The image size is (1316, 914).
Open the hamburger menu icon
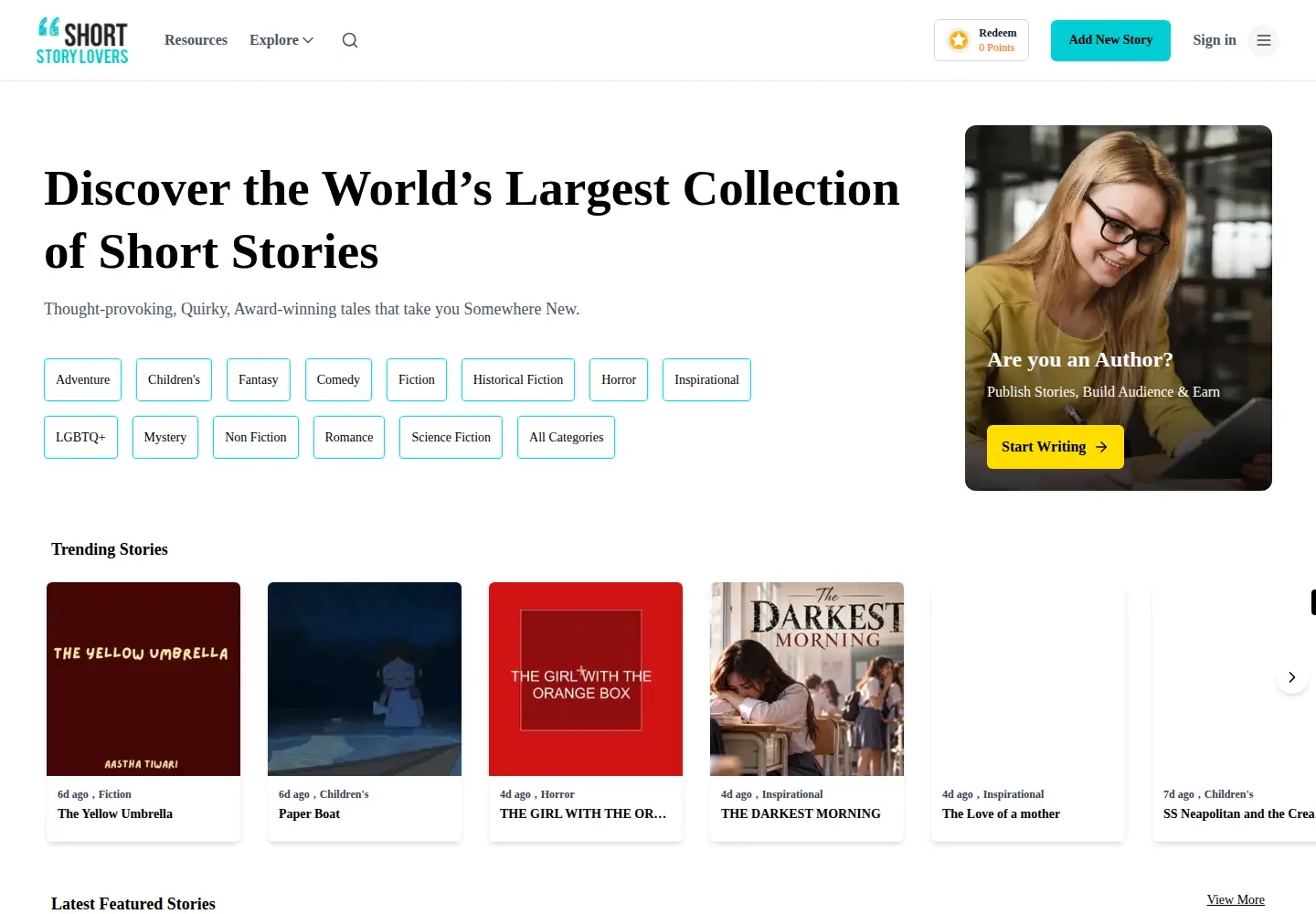click(x=1264, y=40)
